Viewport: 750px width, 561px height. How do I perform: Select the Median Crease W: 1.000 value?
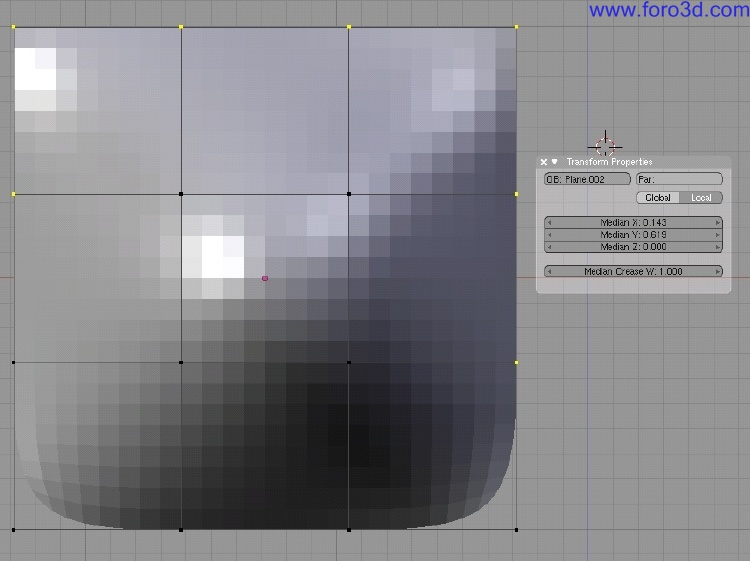coord(633,271)
